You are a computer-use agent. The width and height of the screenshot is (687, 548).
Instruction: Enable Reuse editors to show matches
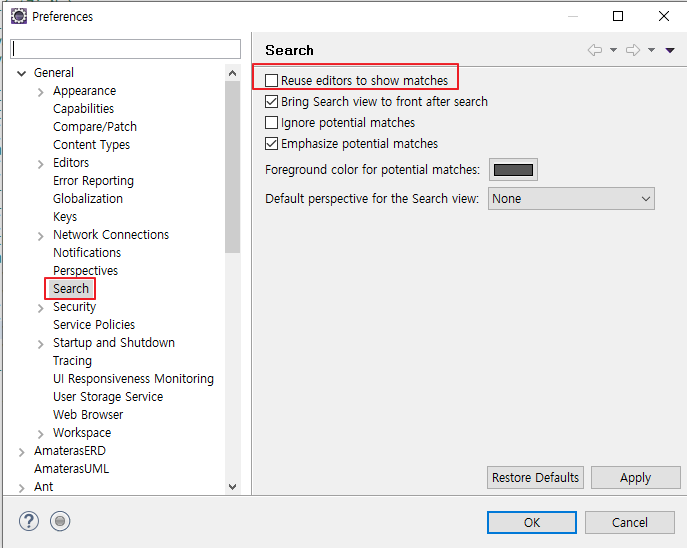tap(271, 81)
